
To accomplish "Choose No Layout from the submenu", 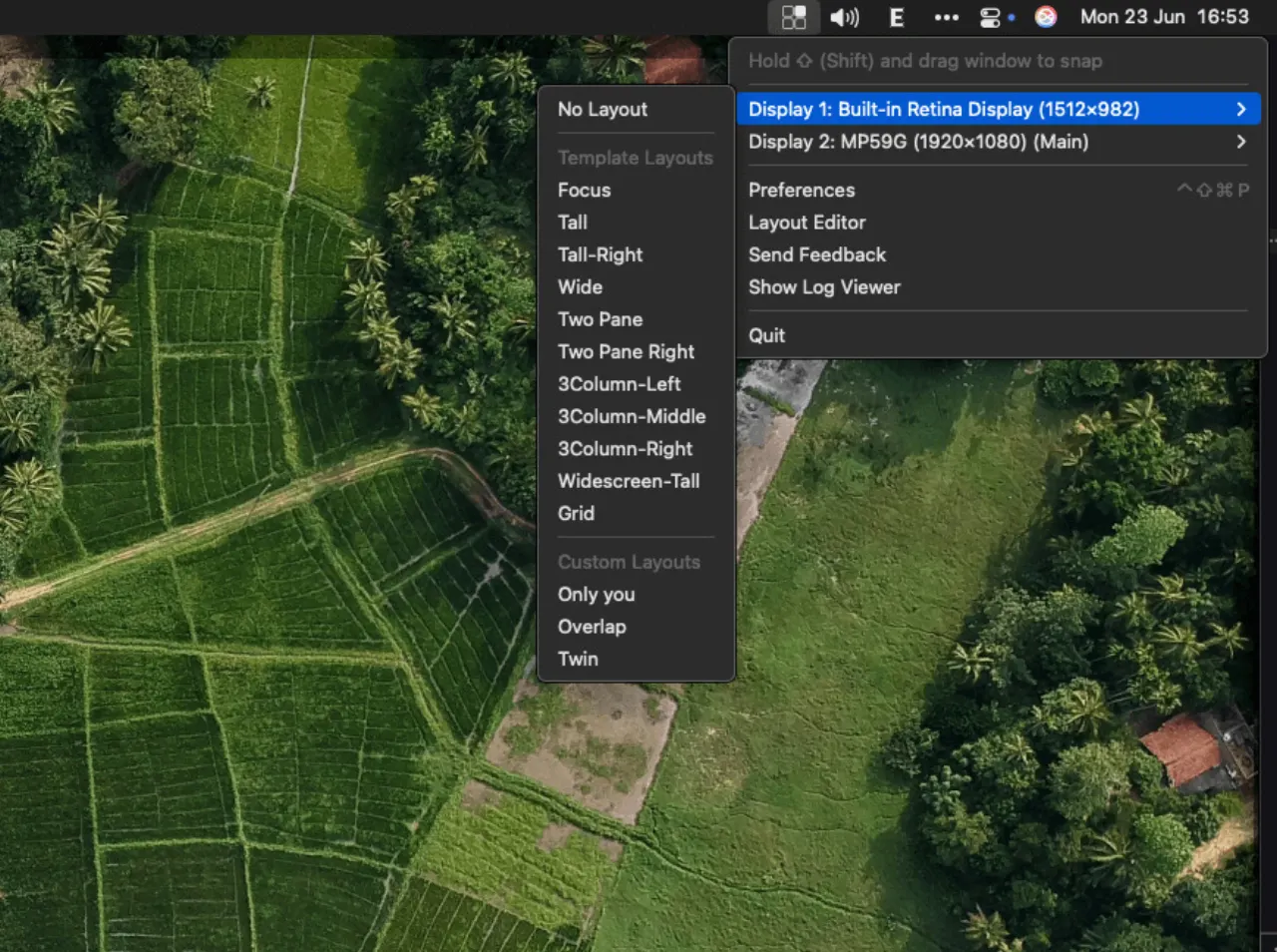I will 637,110.
